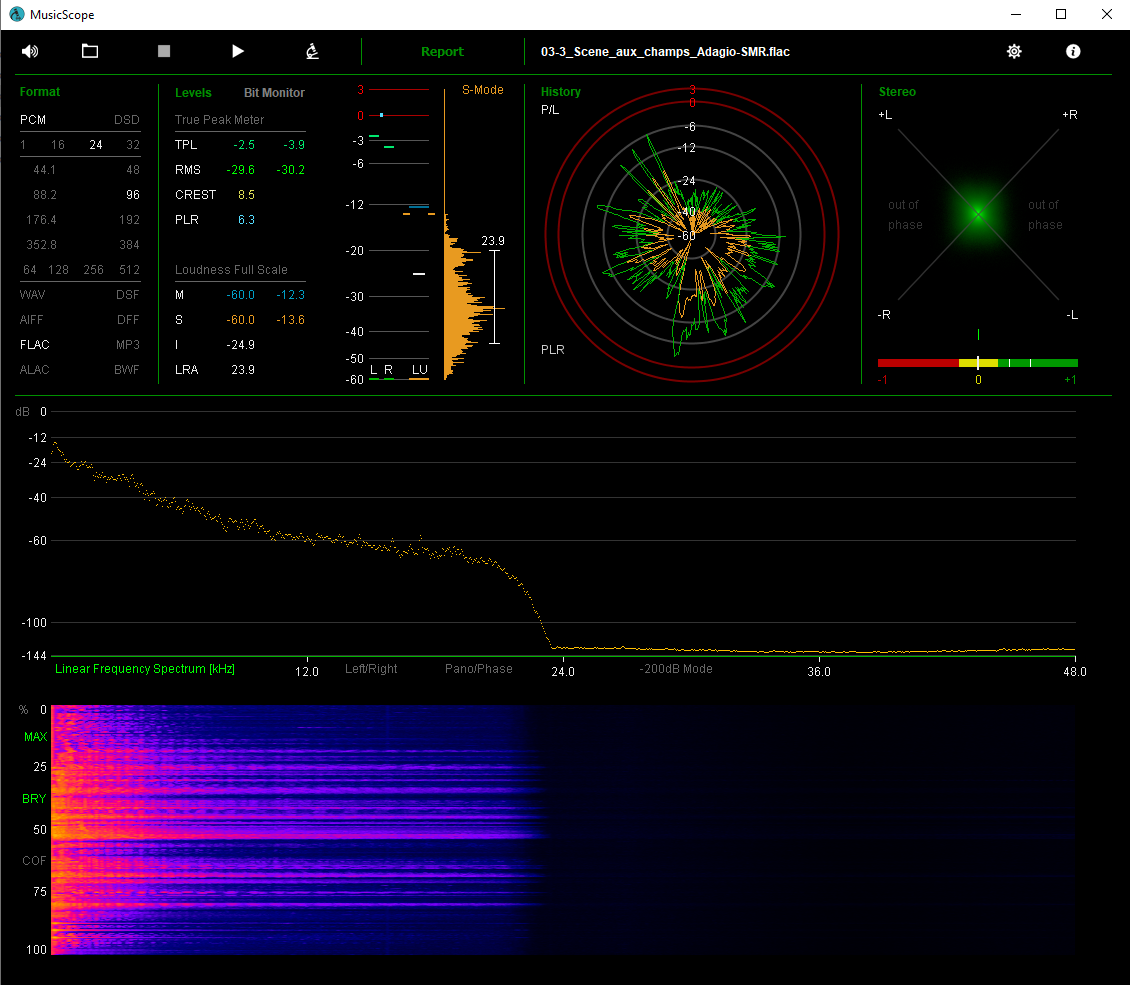Open the Report view
Screen dimensions: 1130x985
pyautogui.click(x=442, y=52)
